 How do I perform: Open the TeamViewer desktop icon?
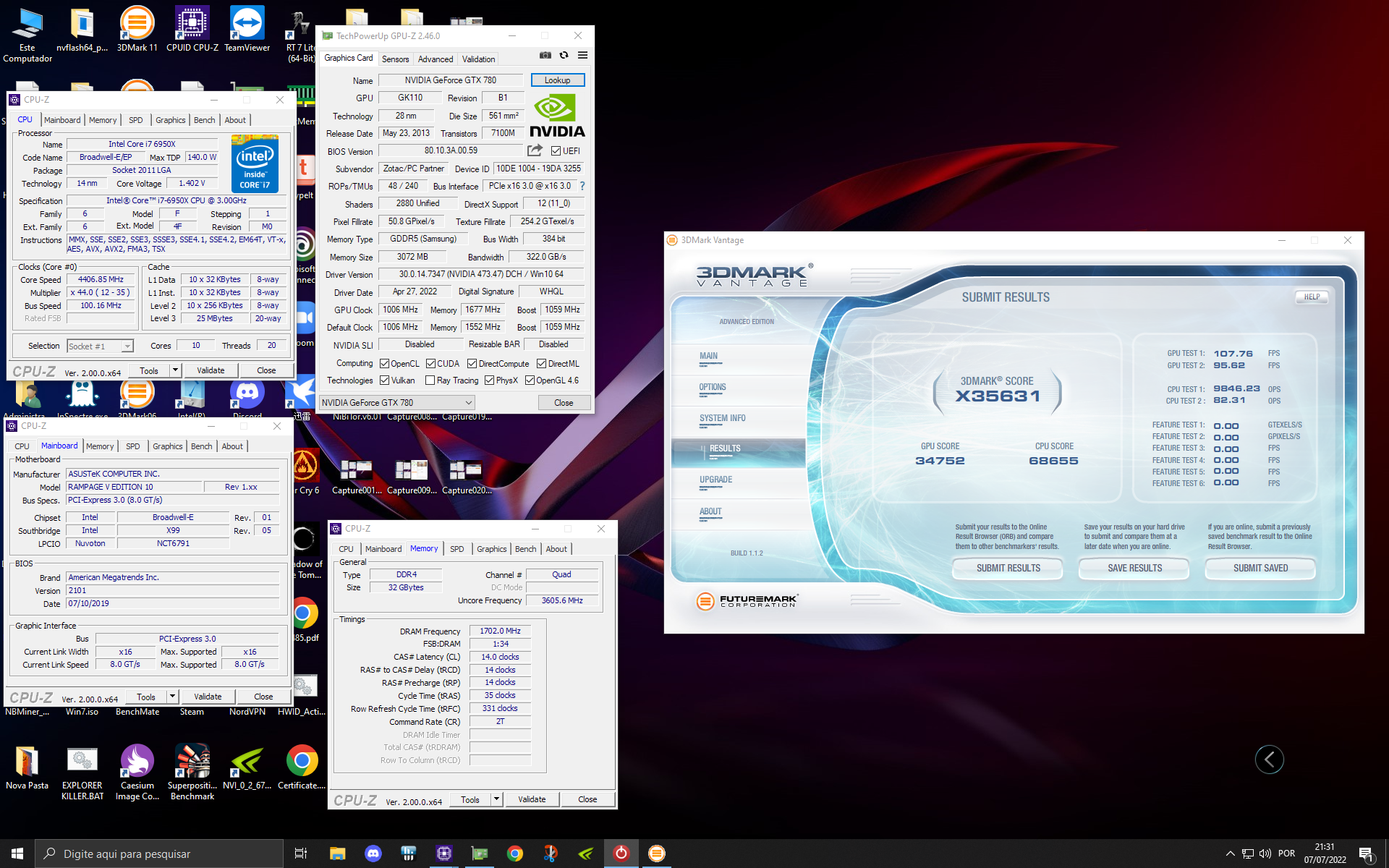click(x=247, y=29)
